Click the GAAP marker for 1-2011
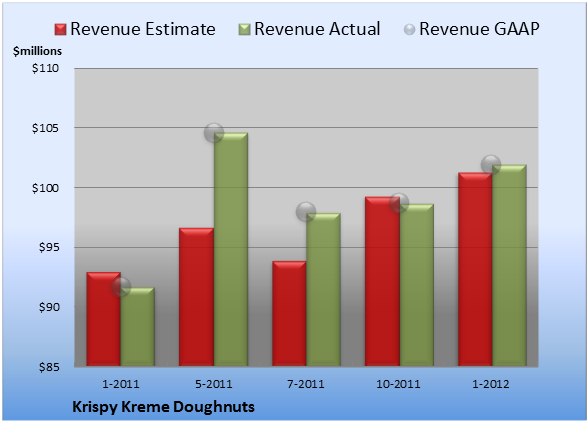Screen dimensions: 588x422 click(x=121, y=287)
